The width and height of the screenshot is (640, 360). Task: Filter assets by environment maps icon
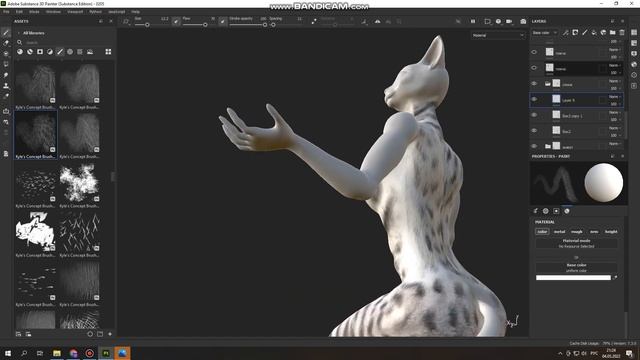click(x=90, y=52)
